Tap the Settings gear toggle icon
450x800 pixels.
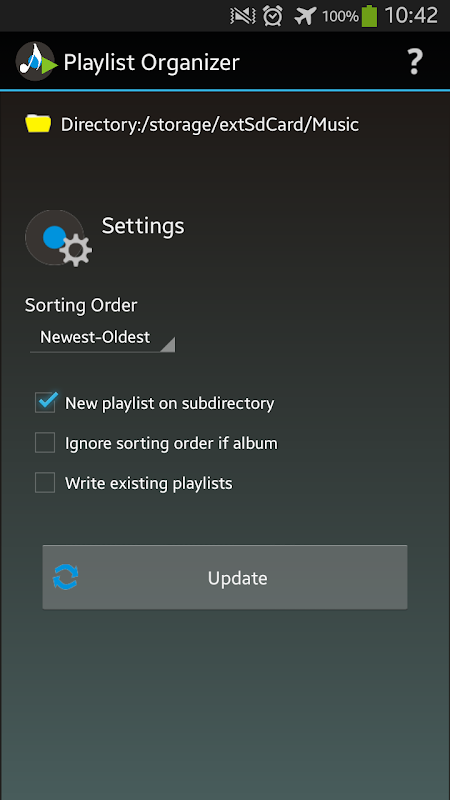(x=58, y=238)
